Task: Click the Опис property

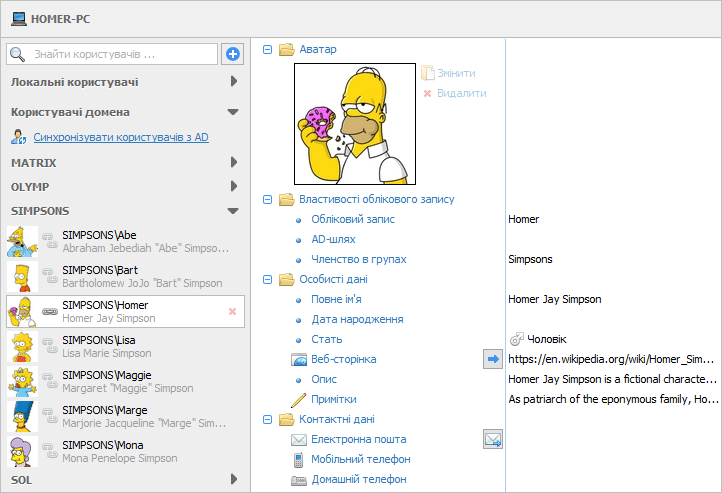Action: [324, 379]
